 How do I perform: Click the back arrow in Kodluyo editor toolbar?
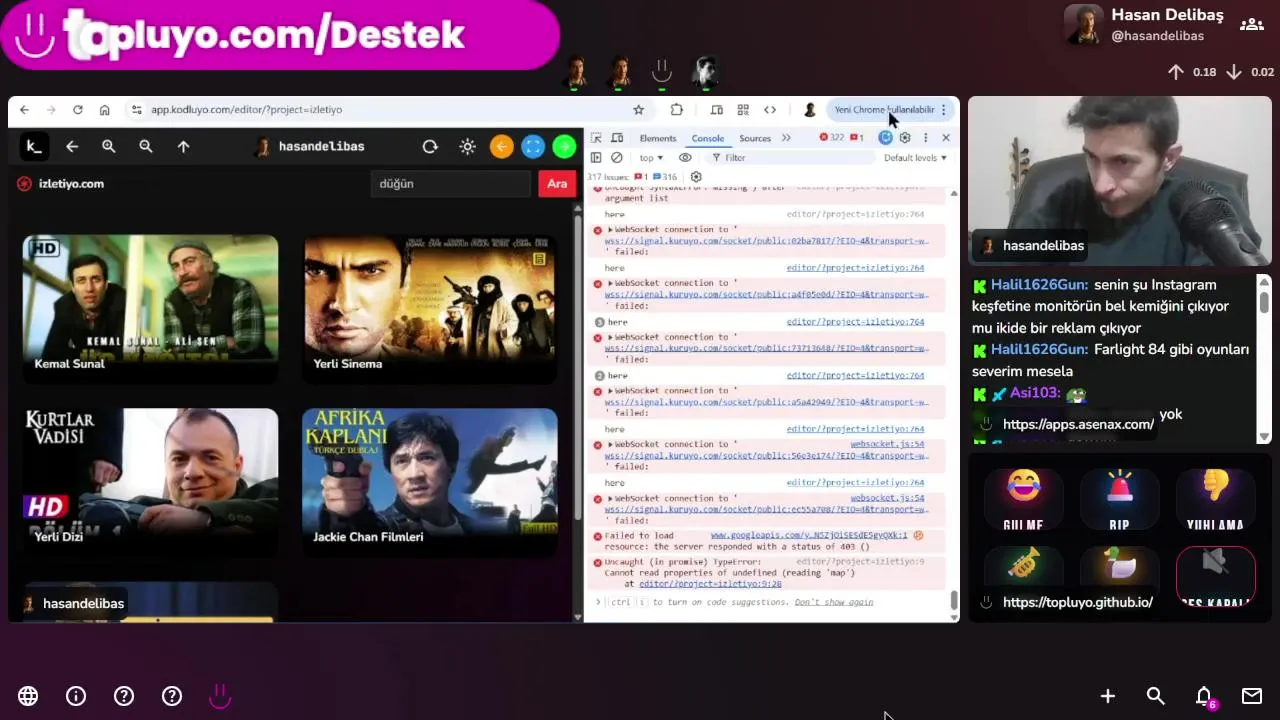point(72,147)
